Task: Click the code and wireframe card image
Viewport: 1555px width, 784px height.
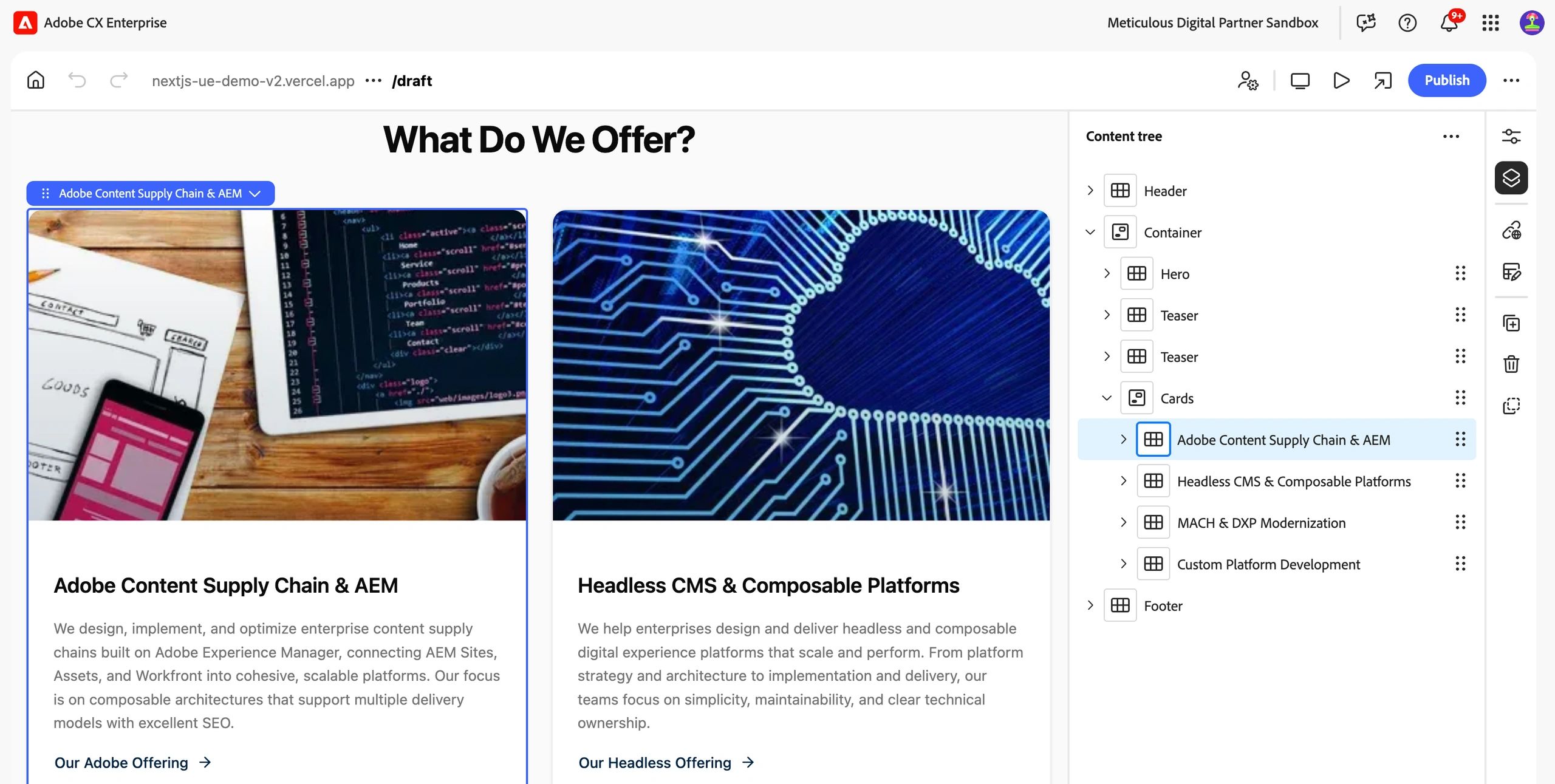Action: point(277,365)
